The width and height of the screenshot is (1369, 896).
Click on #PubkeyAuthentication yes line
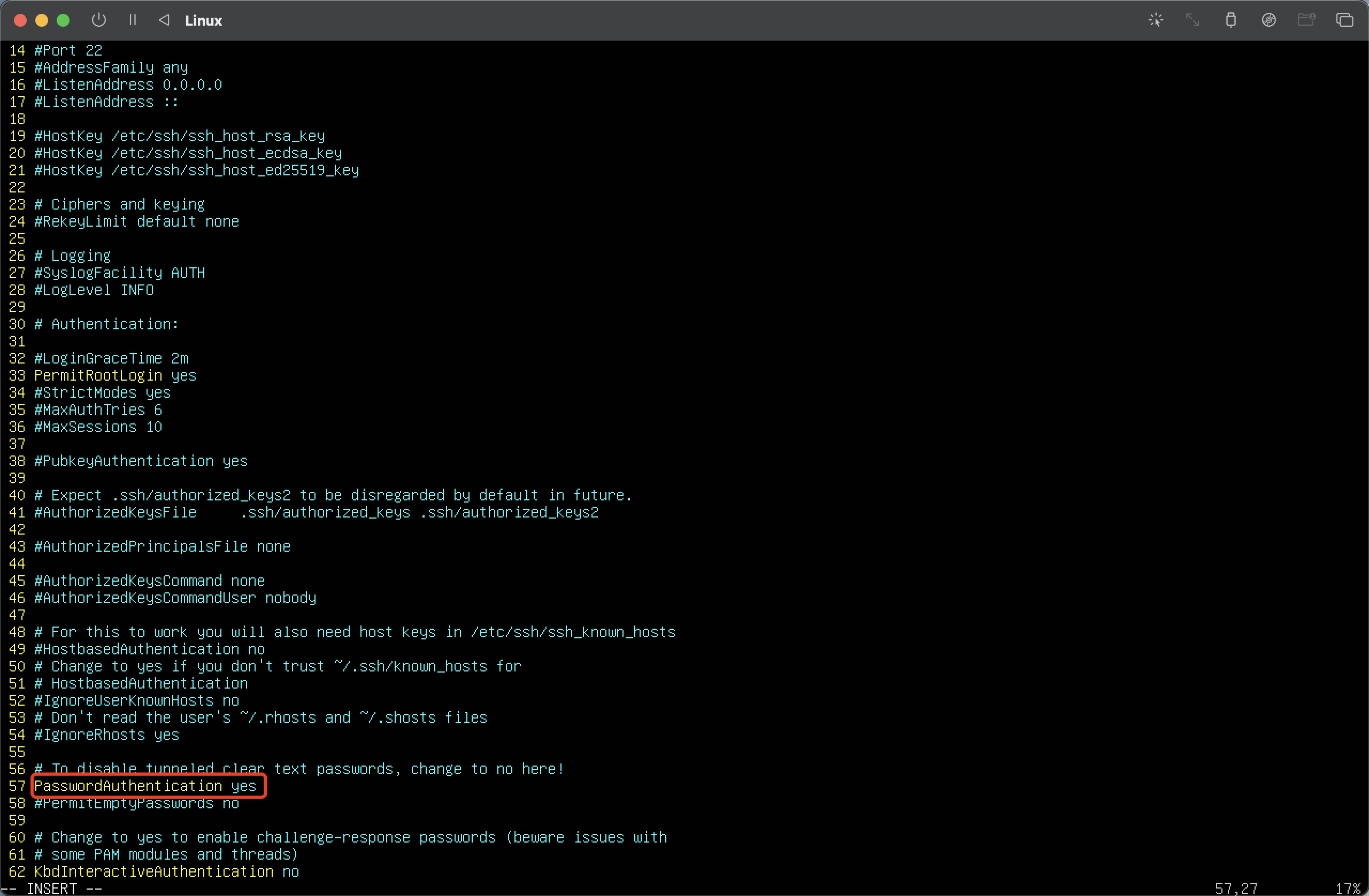coord(141,461)
